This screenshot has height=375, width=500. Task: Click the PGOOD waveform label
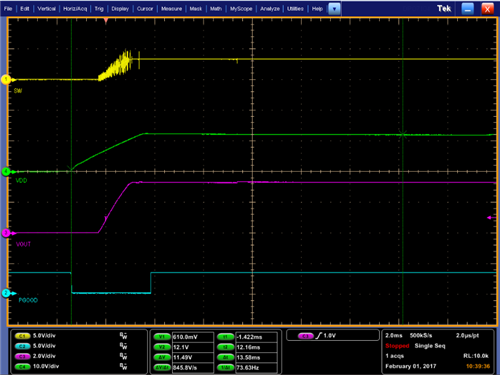pyautogui.click(x=28, y=300)
